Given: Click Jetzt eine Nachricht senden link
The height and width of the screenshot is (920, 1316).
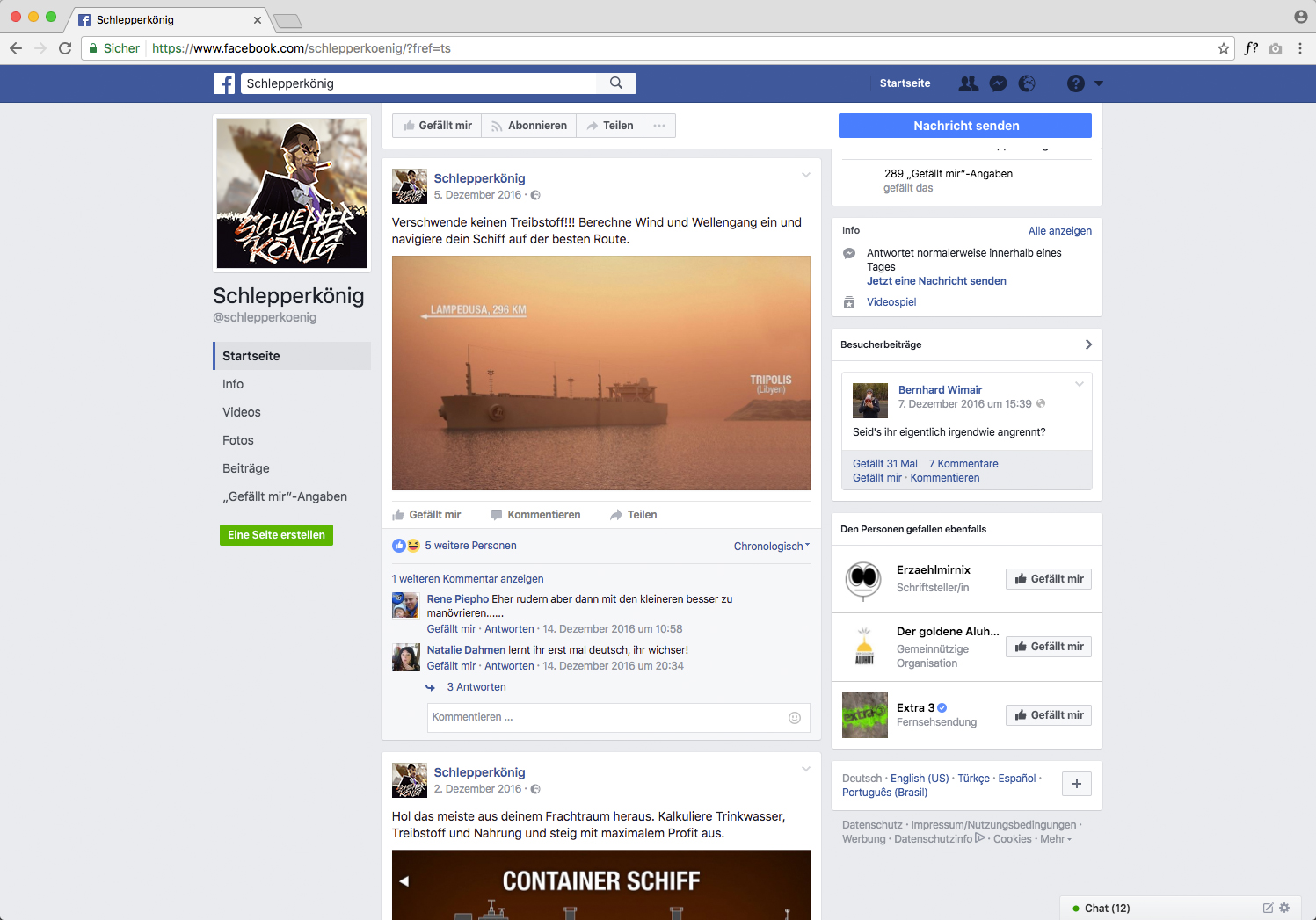Looking at the screenshot, I should pyautogui.click(x=936, y=281).
